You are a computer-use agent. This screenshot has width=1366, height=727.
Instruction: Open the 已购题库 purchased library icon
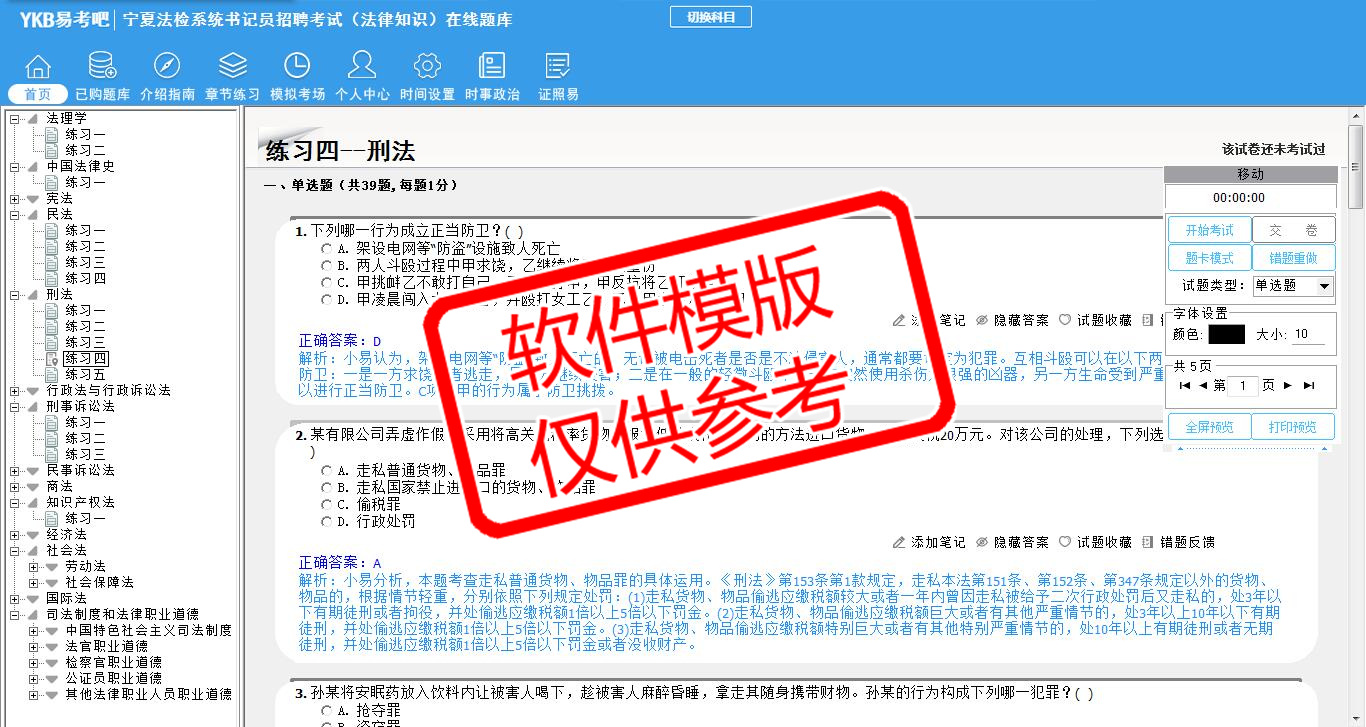102,66
